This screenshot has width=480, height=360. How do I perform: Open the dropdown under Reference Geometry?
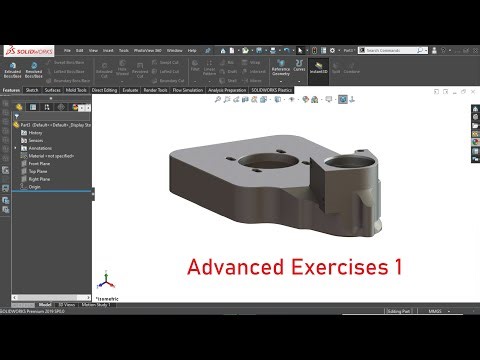click(x=281, y=81)
